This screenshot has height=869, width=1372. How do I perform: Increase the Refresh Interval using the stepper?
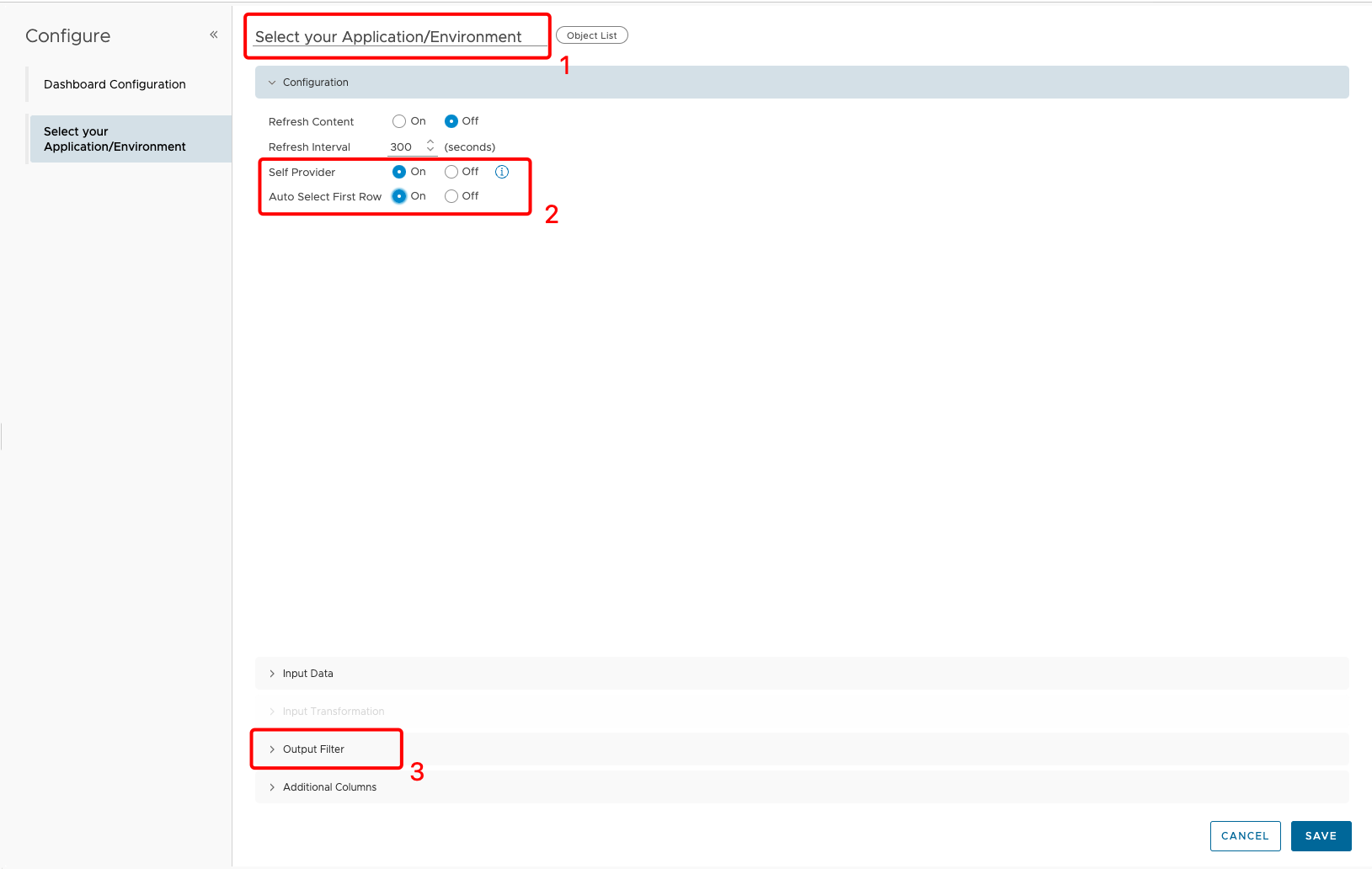click(x=430, y=141)
